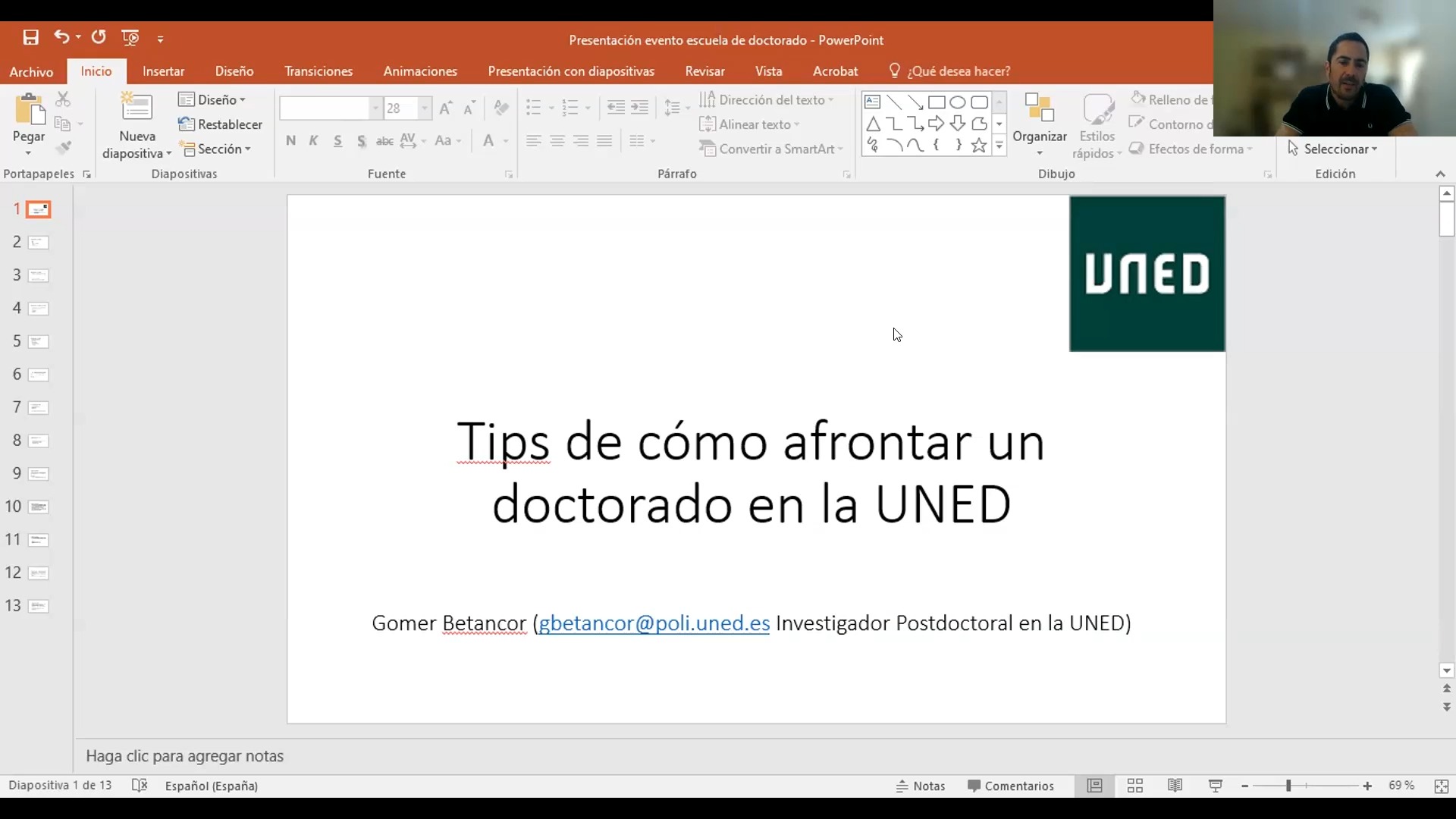Toggle strikethrough abc formatting
Image resolution: width=1456 pixels, height=819 pixels.
coord(384,141)
